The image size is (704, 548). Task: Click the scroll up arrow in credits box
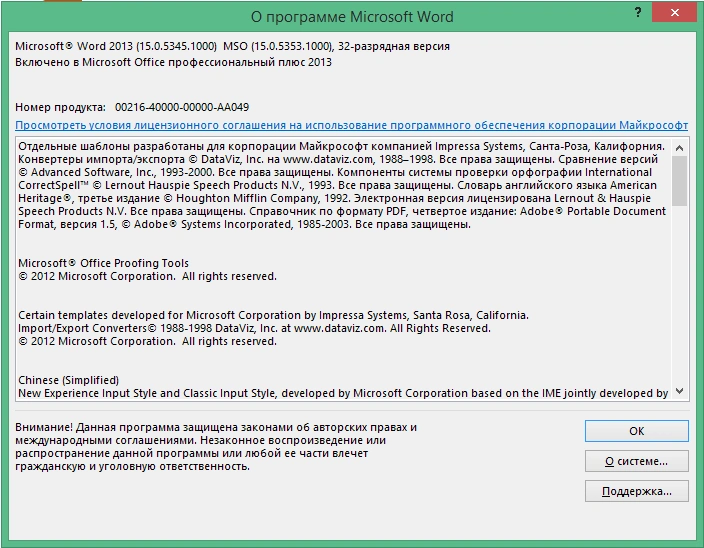tap(680, 148)
